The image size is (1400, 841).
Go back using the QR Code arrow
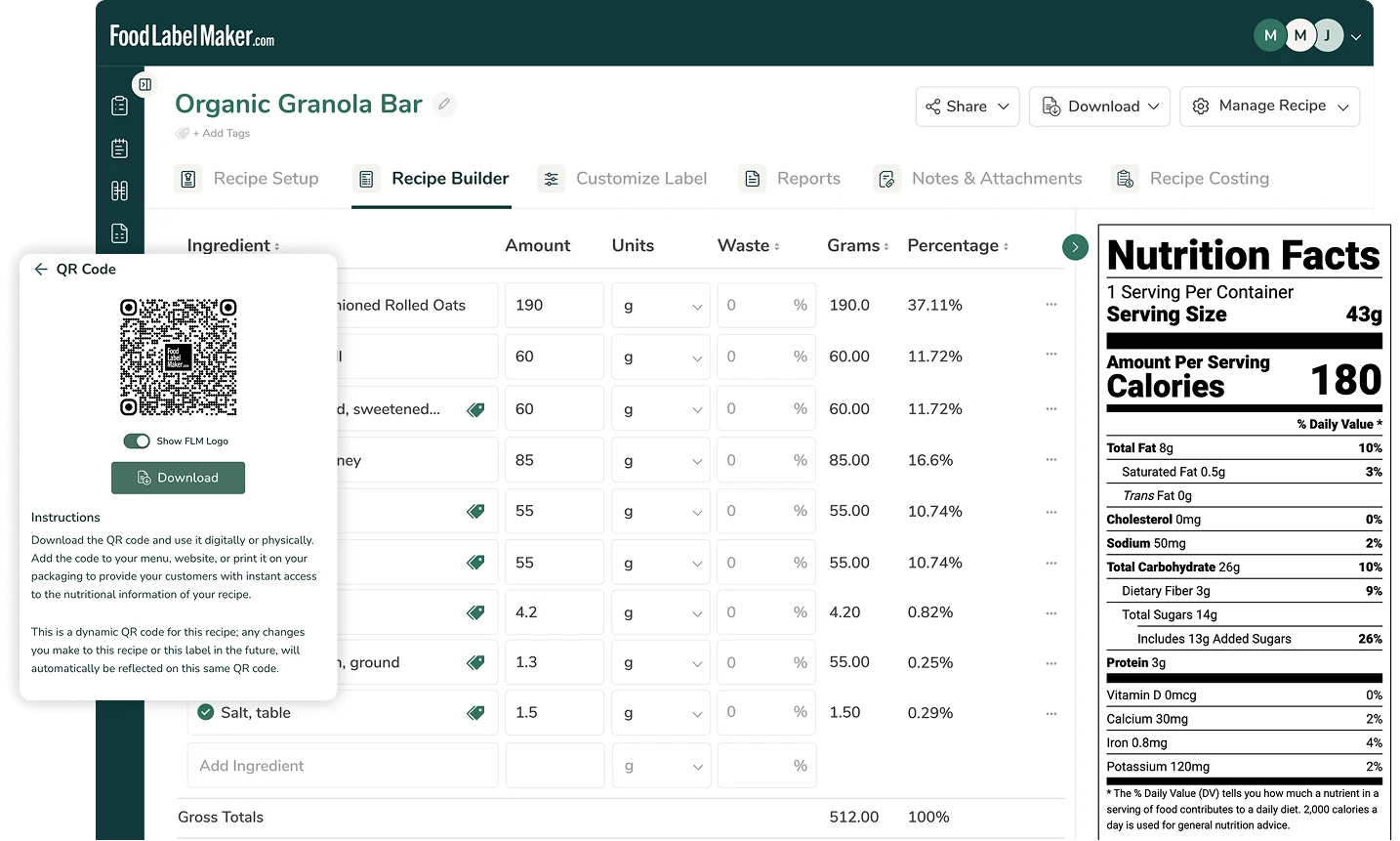pos(40,269)
